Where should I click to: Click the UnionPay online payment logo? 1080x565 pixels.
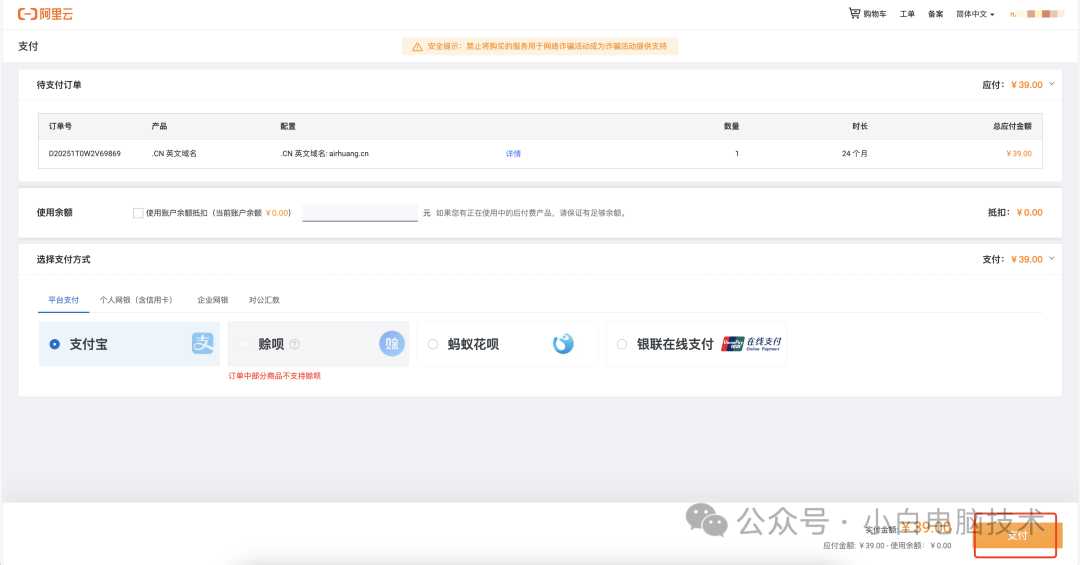point(751,344)
